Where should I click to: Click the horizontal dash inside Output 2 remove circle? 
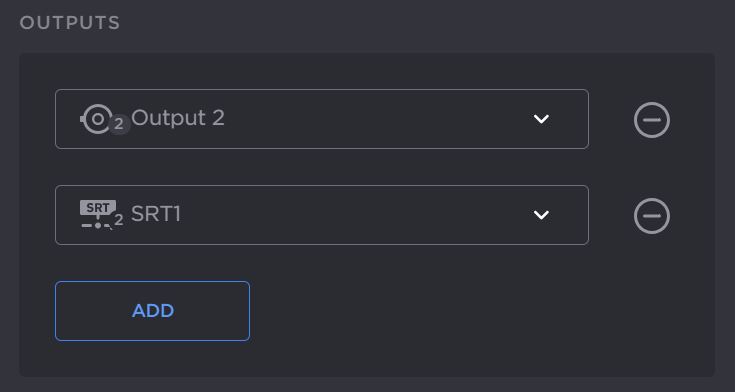point(652,120)
